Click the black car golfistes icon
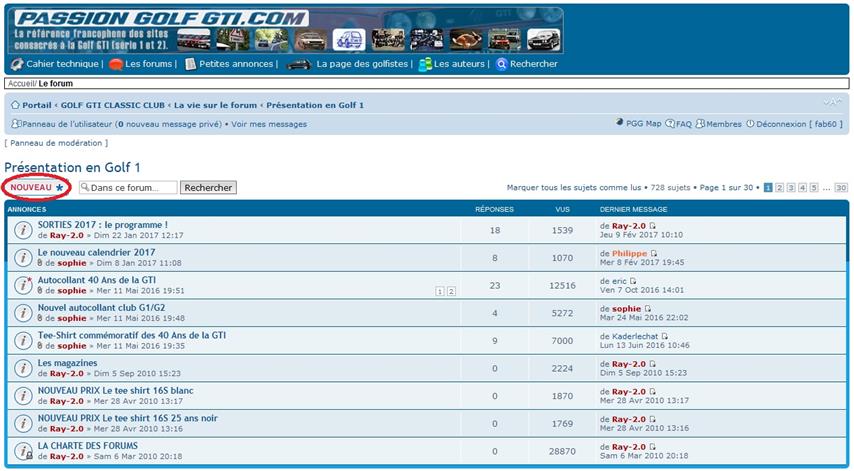854x471 pixels. pyautogui.click(x=298, y=65)
